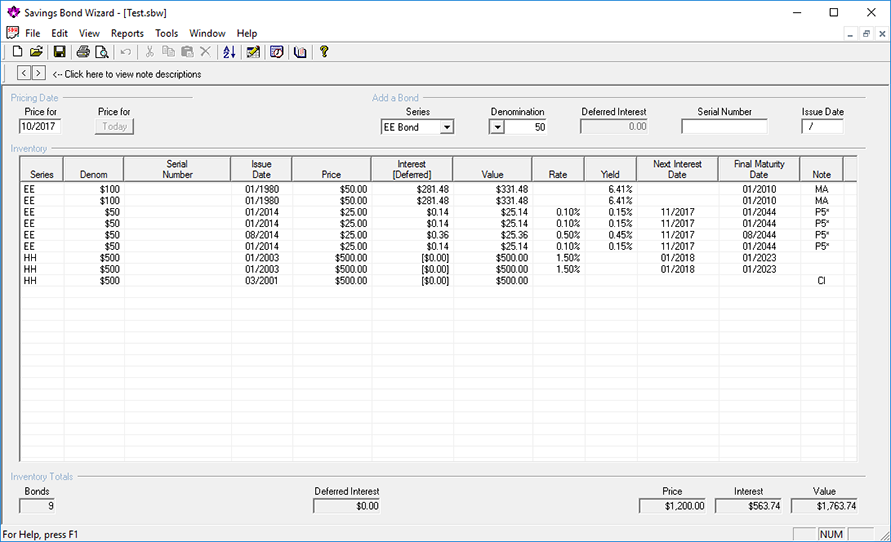Screen dimensions: 891x542
Task: Open the Help menu
Action: pyautogui.click(x=247, y=33)
